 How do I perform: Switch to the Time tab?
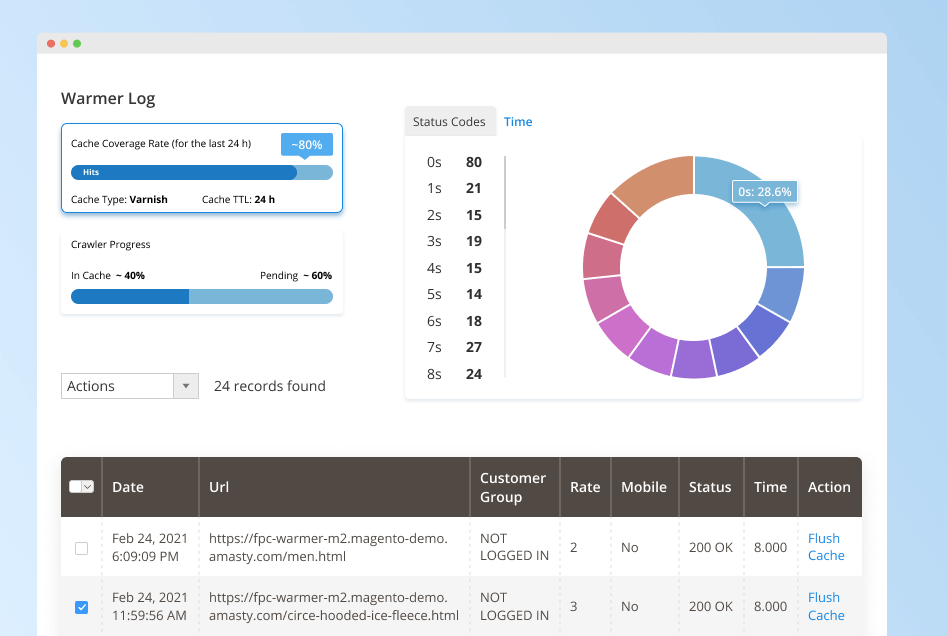[x=518, y=122]
